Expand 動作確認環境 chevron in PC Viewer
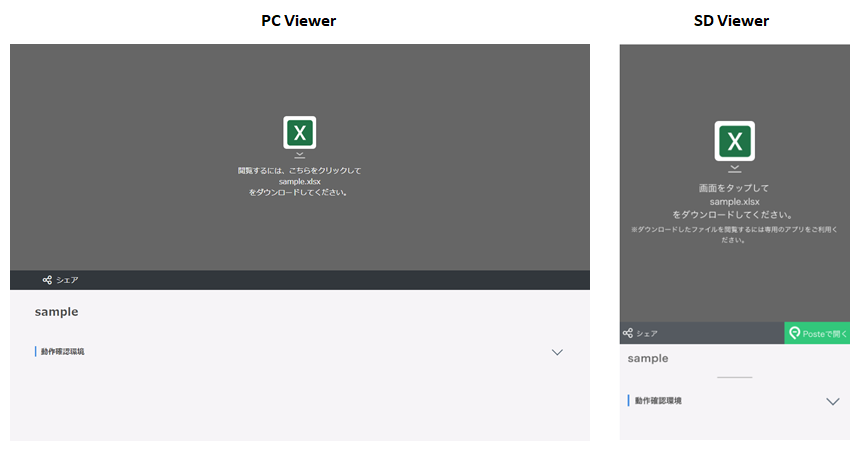The image size is (862, 450). 557,352
